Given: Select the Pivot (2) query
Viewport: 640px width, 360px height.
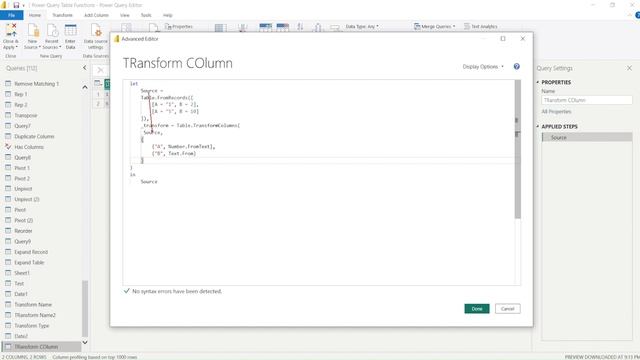Looking at the screenshot, I should [24, 220].
